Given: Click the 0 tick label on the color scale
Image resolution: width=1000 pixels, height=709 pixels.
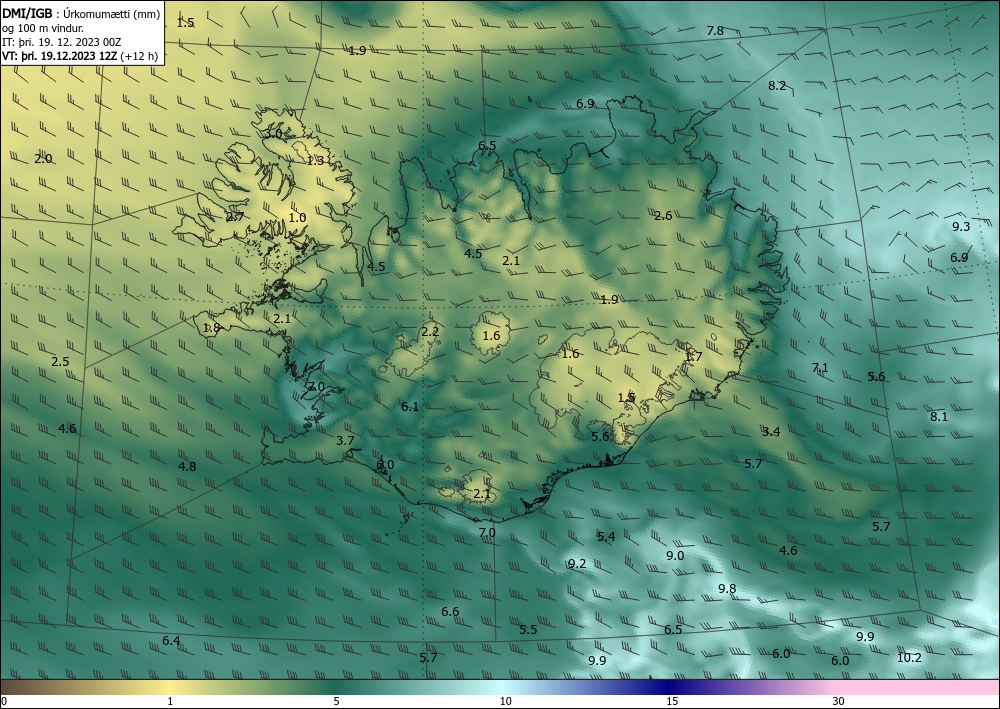Looking at the screenshot, I should (x=4, y=701).
